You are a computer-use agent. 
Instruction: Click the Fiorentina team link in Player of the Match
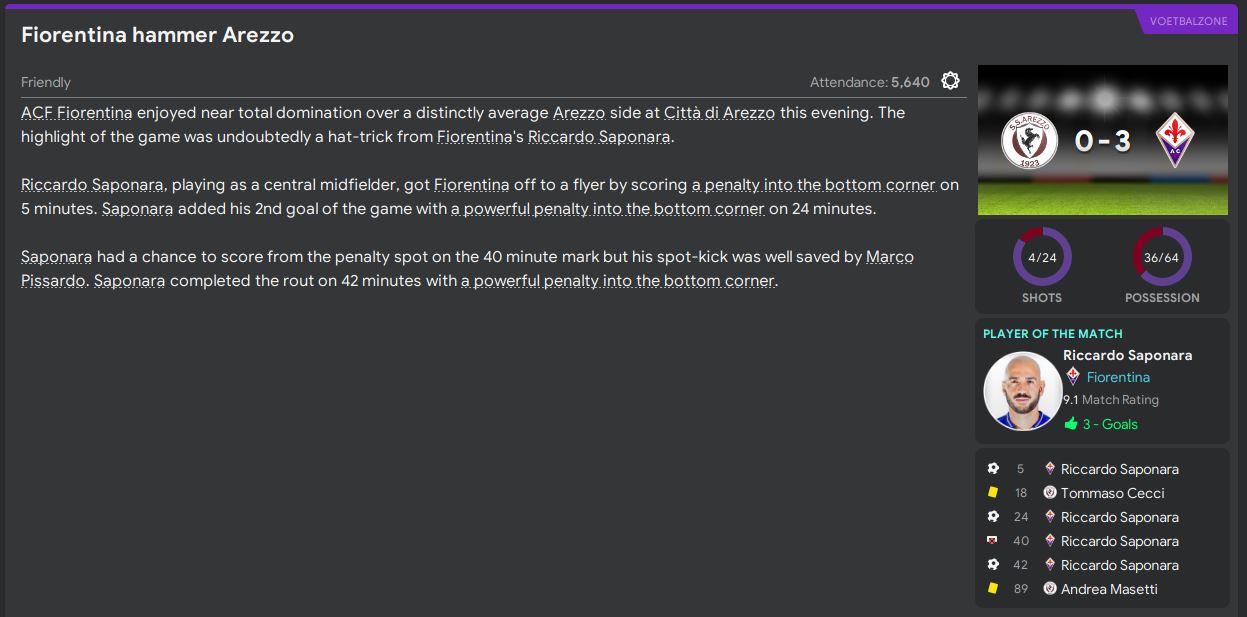1118,377
